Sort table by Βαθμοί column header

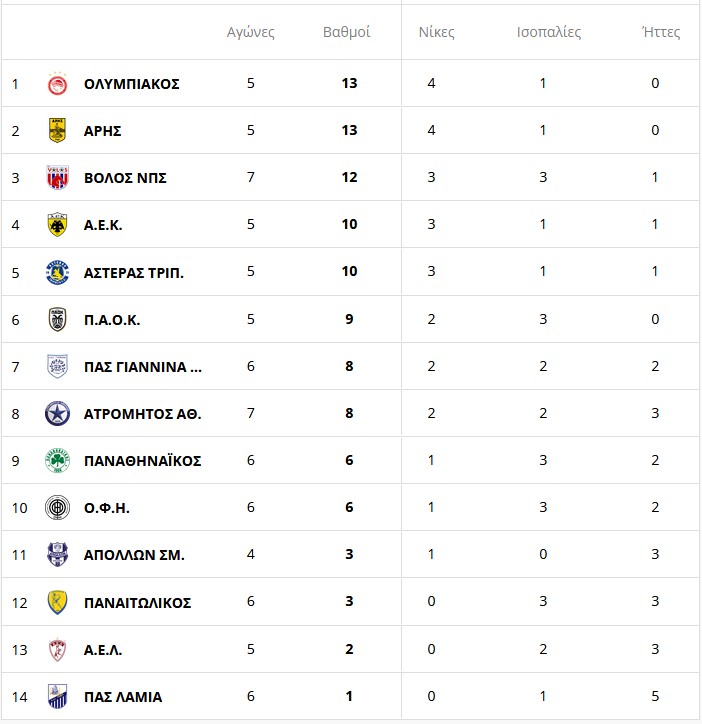pyautogui.click(x=346, y=32)
